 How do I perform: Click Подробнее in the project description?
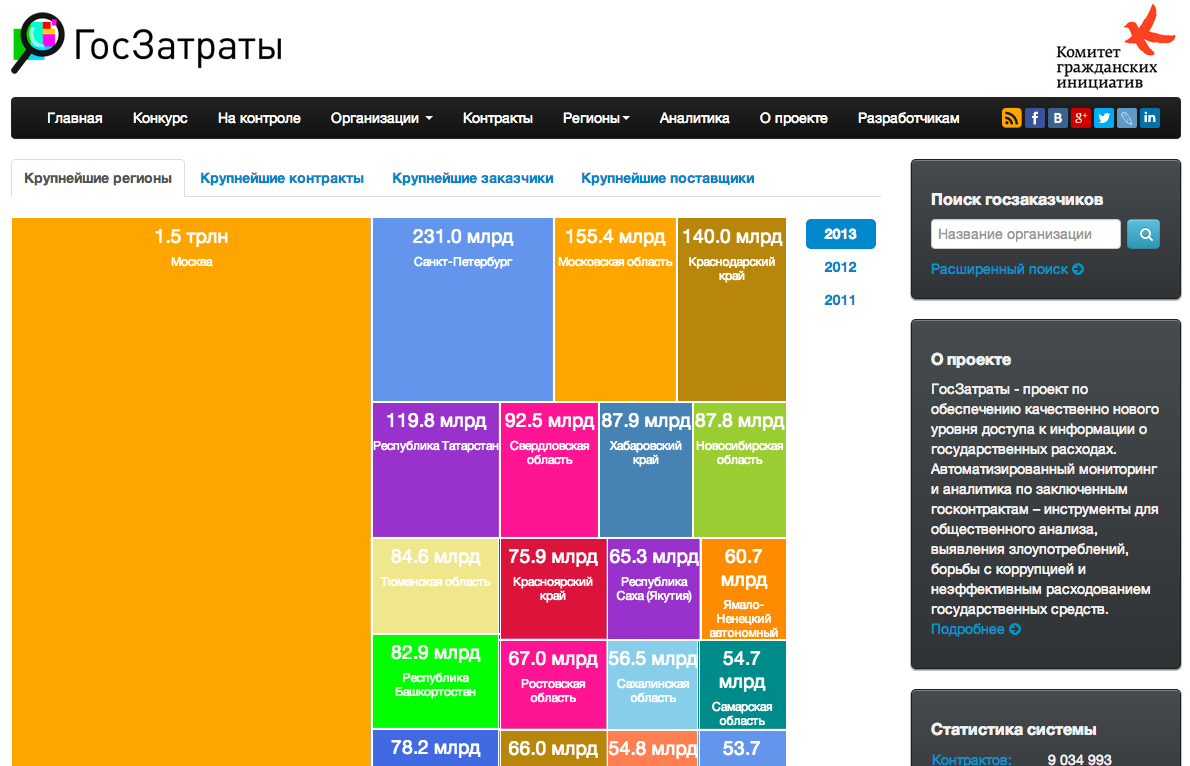[x=966, y=628]
